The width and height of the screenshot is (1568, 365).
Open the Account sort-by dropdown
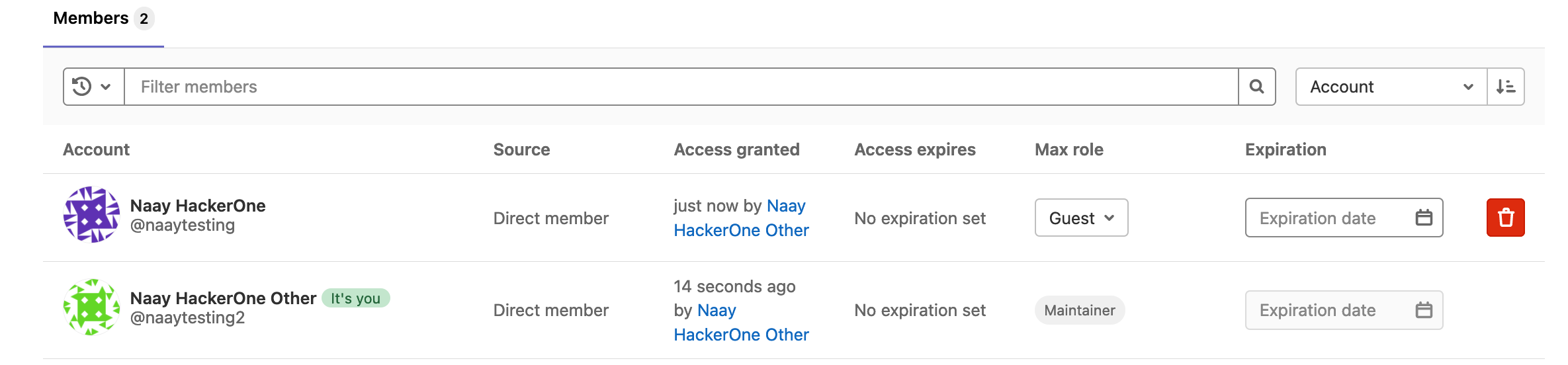point(1391,87)
